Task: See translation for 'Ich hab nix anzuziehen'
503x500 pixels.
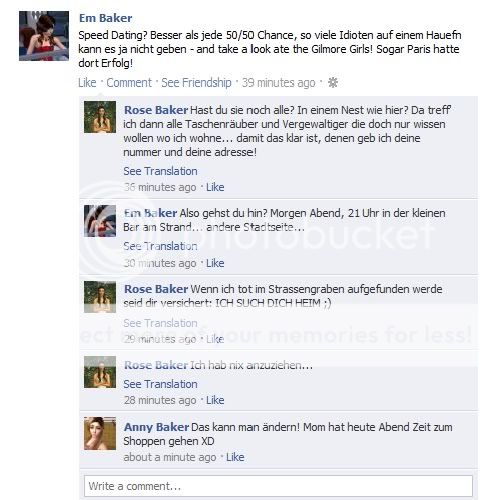Action: [x=160, y=384]
